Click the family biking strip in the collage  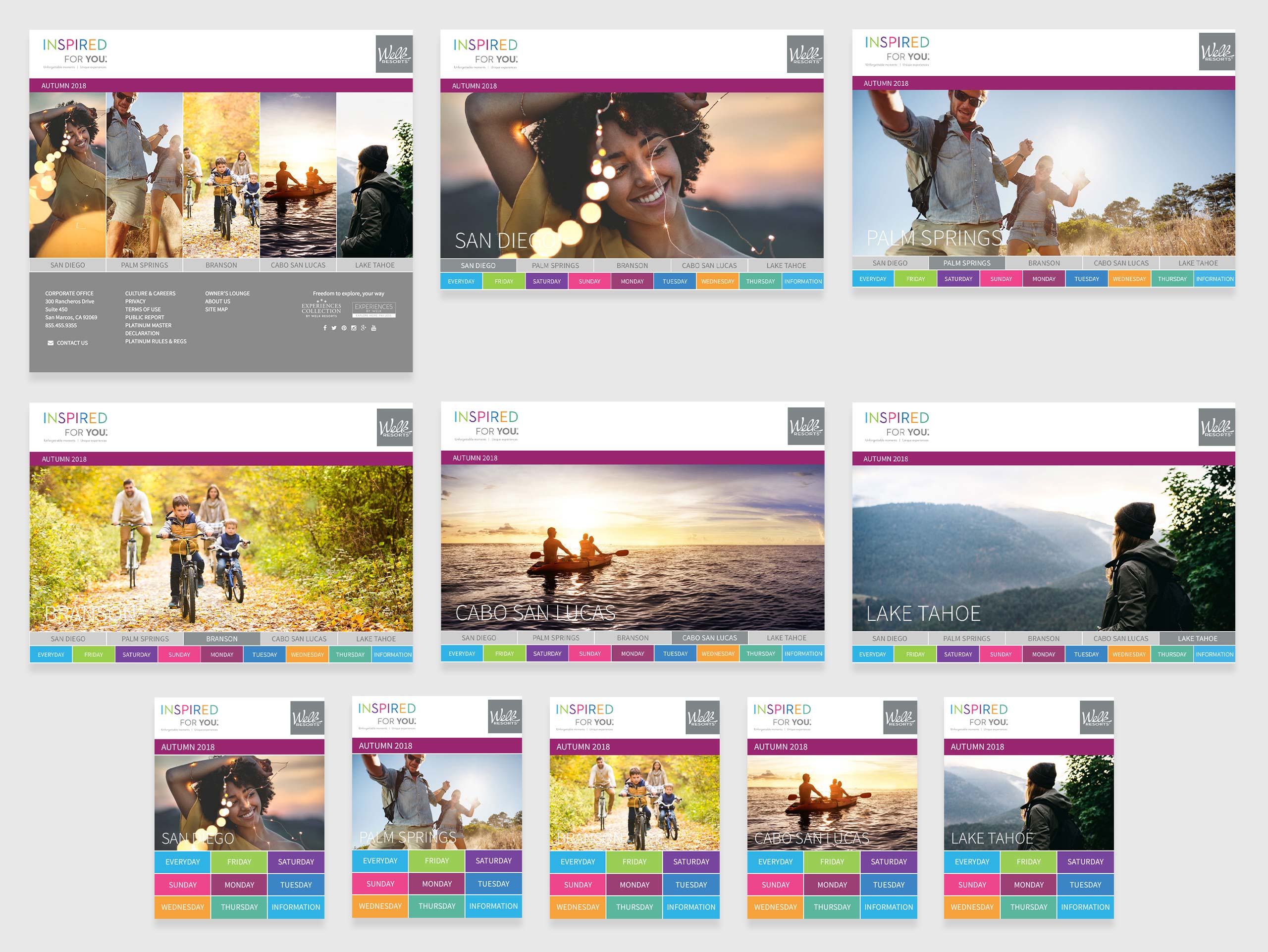[221, 175]
